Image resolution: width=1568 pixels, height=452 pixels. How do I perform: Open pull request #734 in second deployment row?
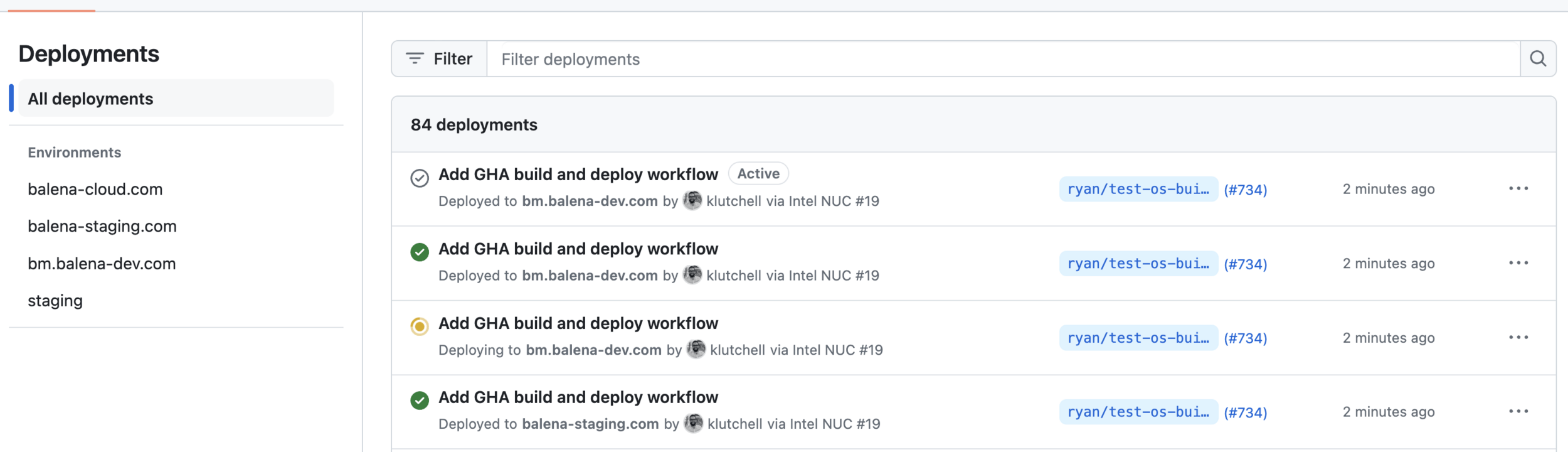tap(1246, 264)
